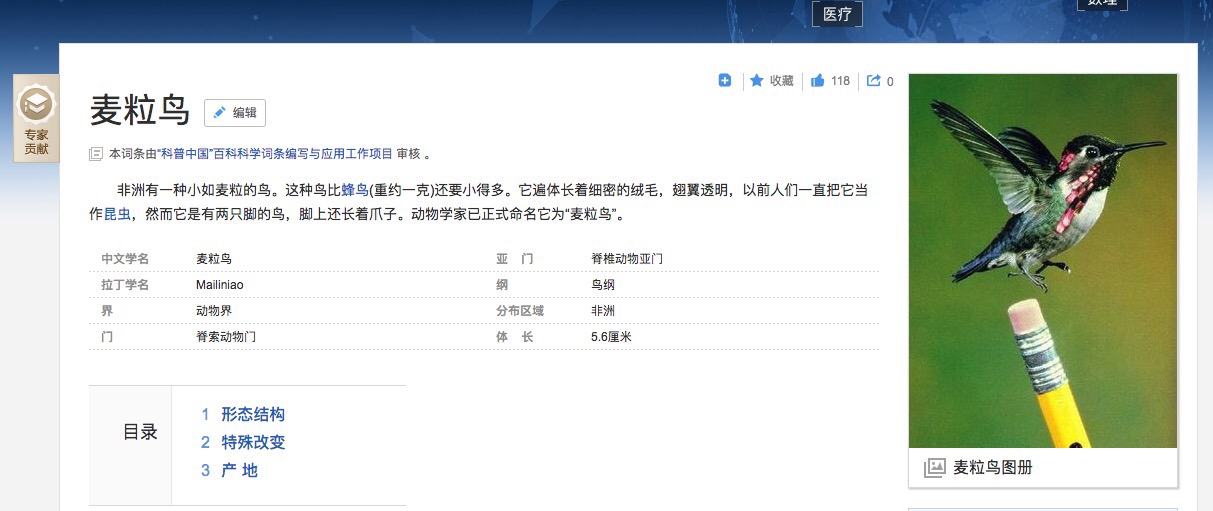Open the 昆虫 hyperlink
The width and height of the screenshot is (1213, 511).
pyautogui.click(x=117, y=214)
